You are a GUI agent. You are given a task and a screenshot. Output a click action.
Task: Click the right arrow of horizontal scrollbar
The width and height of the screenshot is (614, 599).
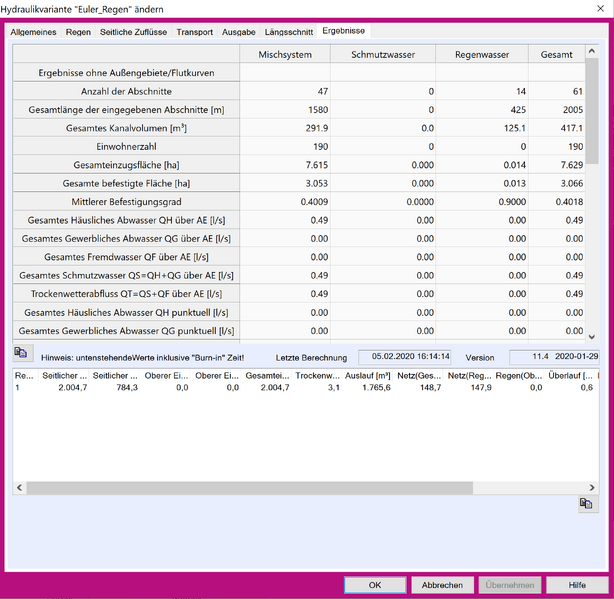(x=592, y=487)
